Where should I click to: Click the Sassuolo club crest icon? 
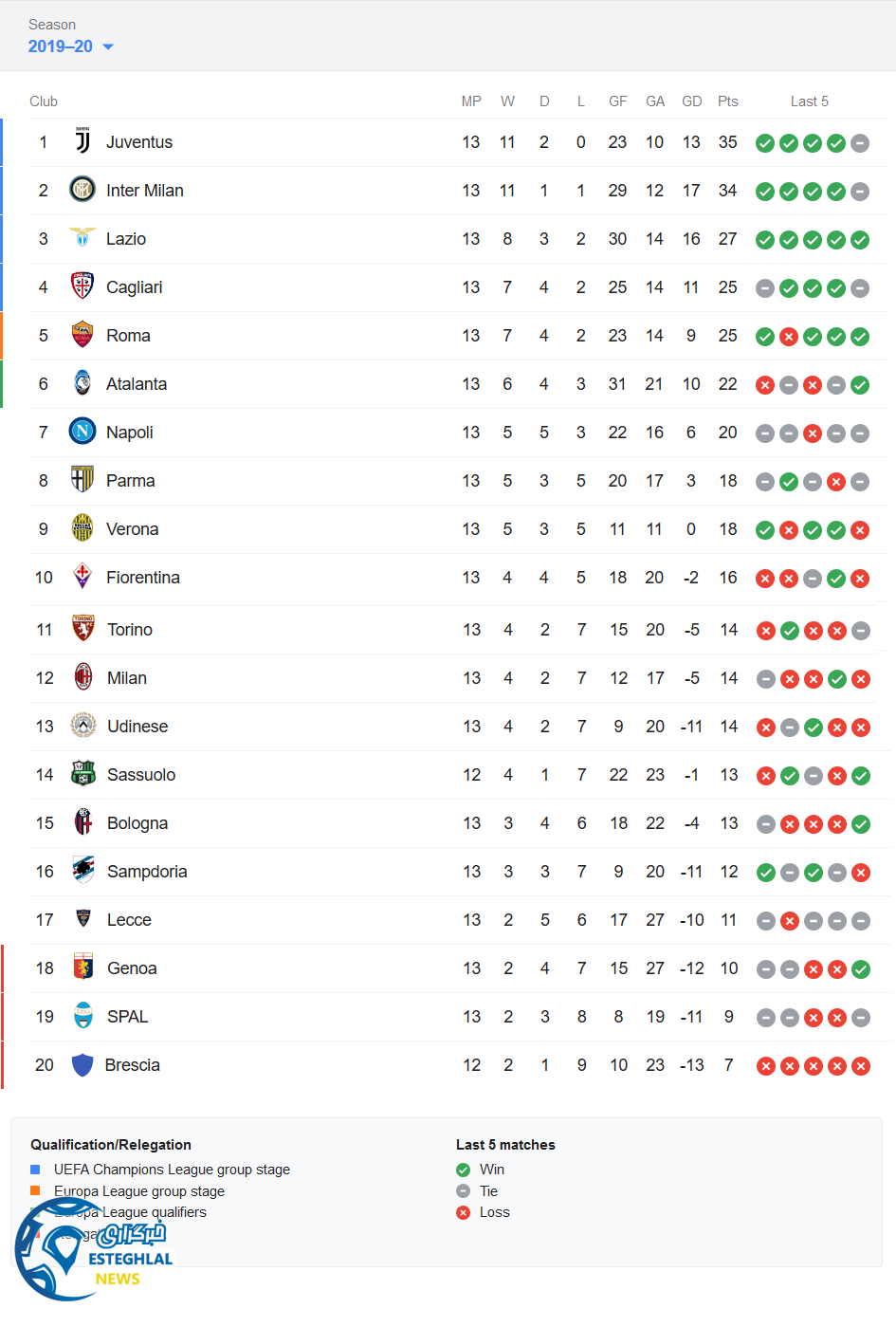83,774
